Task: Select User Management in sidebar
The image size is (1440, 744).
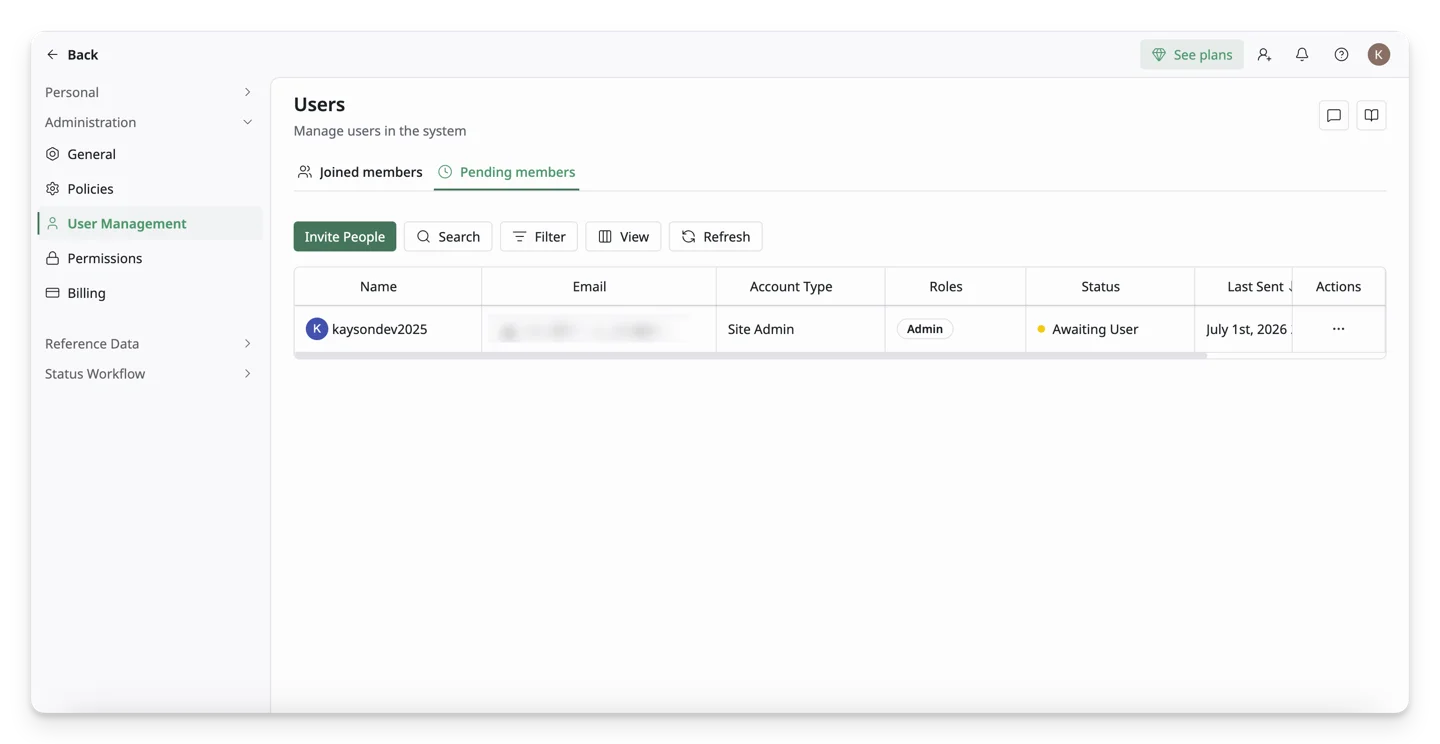Action: (x=150, y=224)
